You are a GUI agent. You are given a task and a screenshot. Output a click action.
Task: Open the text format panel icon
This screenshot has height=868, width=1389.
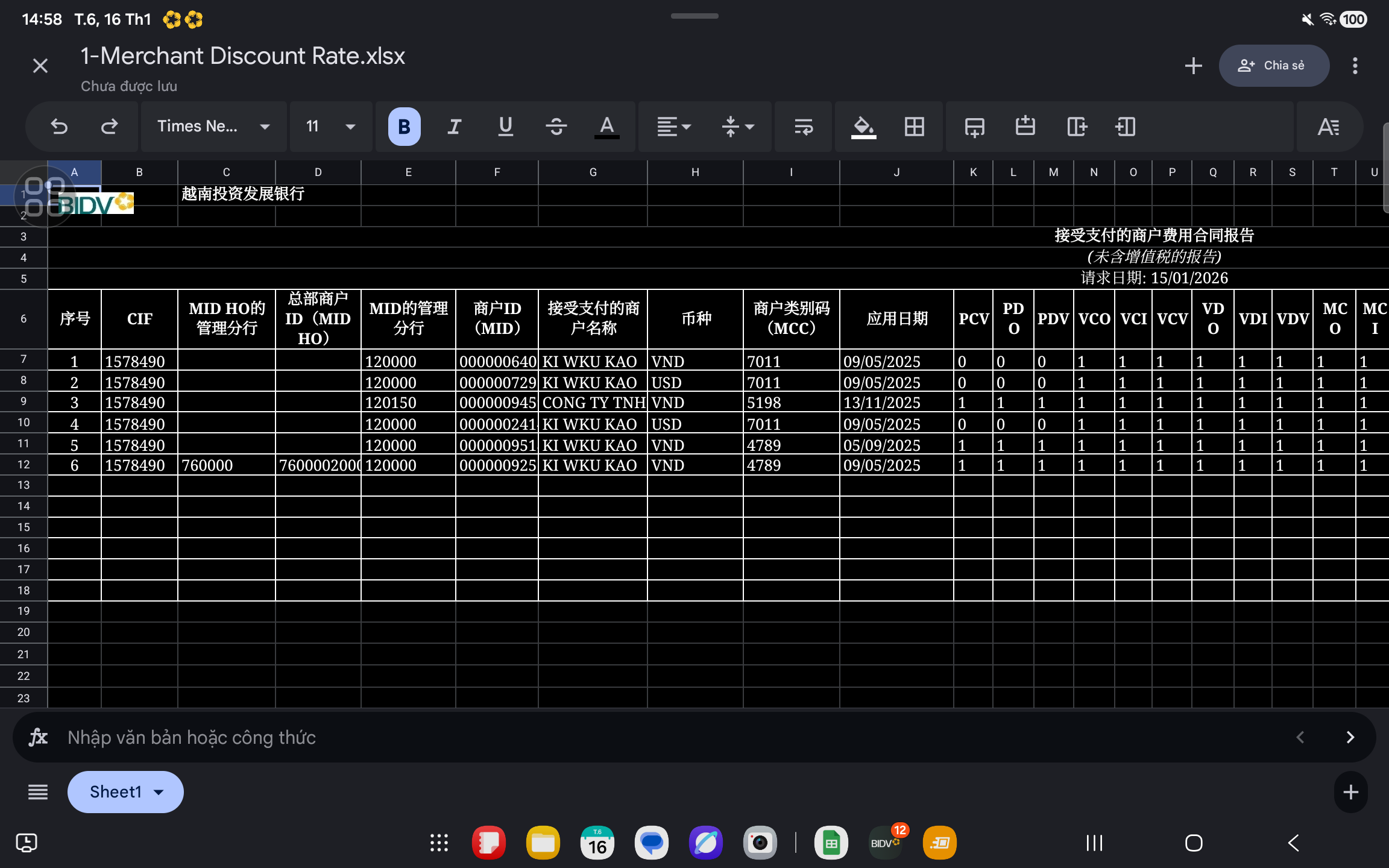pyautogui.click(x=1328, y=127)
